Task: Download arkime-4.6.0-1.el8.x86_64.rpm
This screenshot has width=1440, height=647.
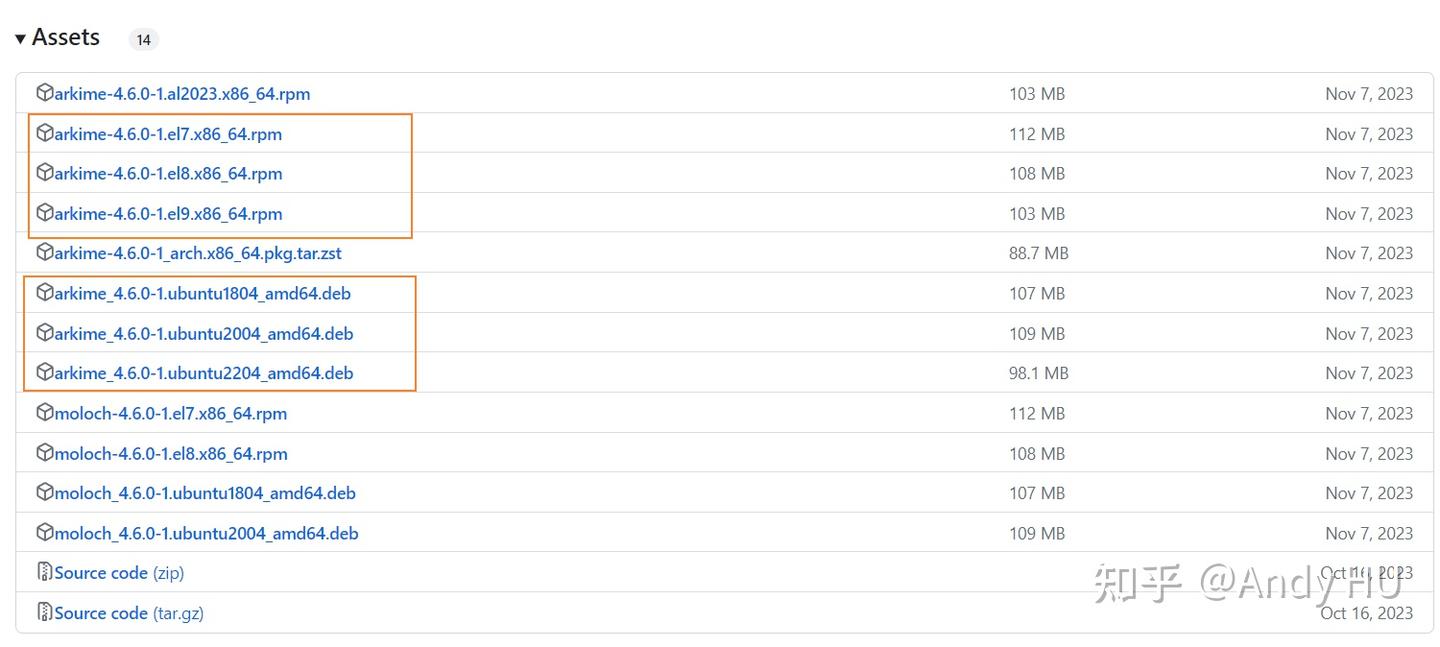Action: (168, 174)
